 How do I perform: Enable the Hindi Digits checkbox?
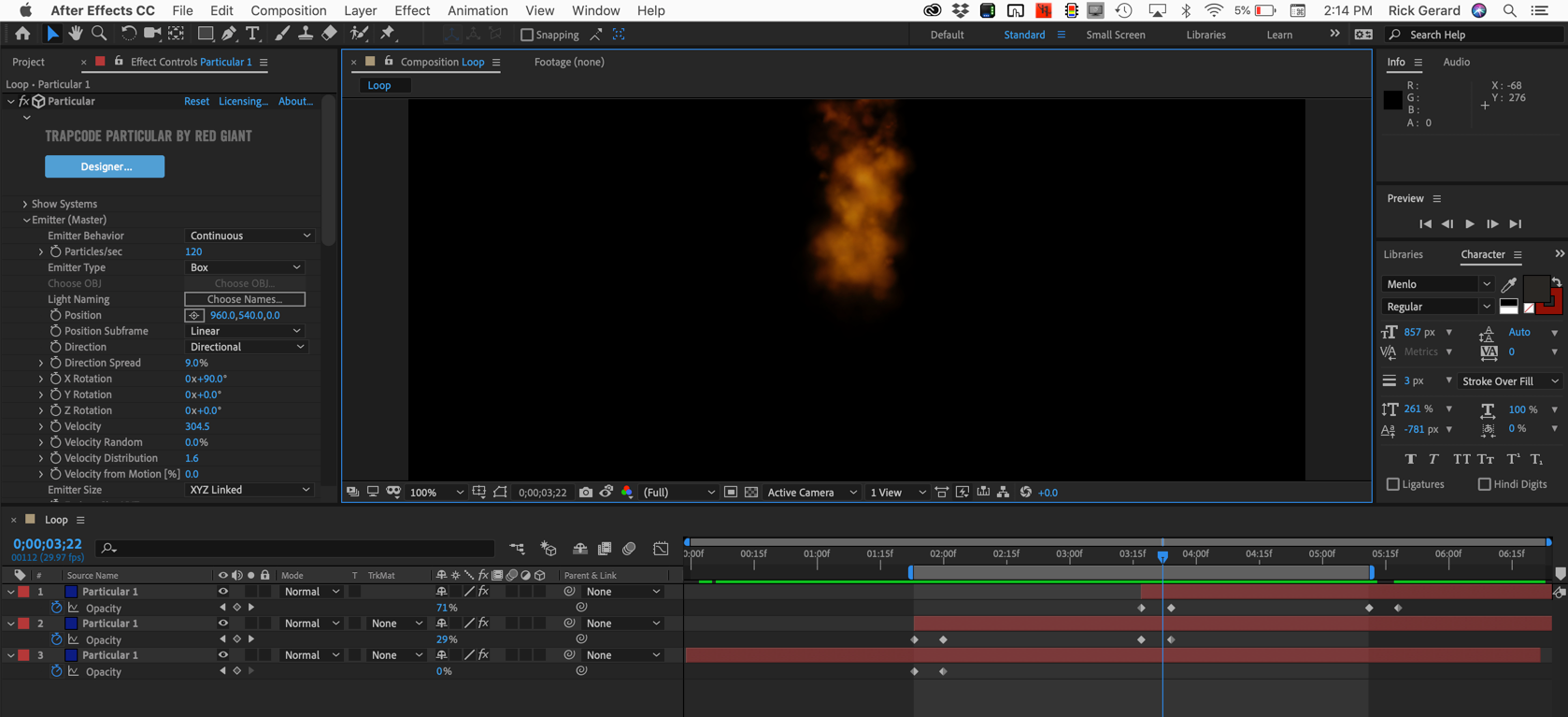tap(1484, 484)
